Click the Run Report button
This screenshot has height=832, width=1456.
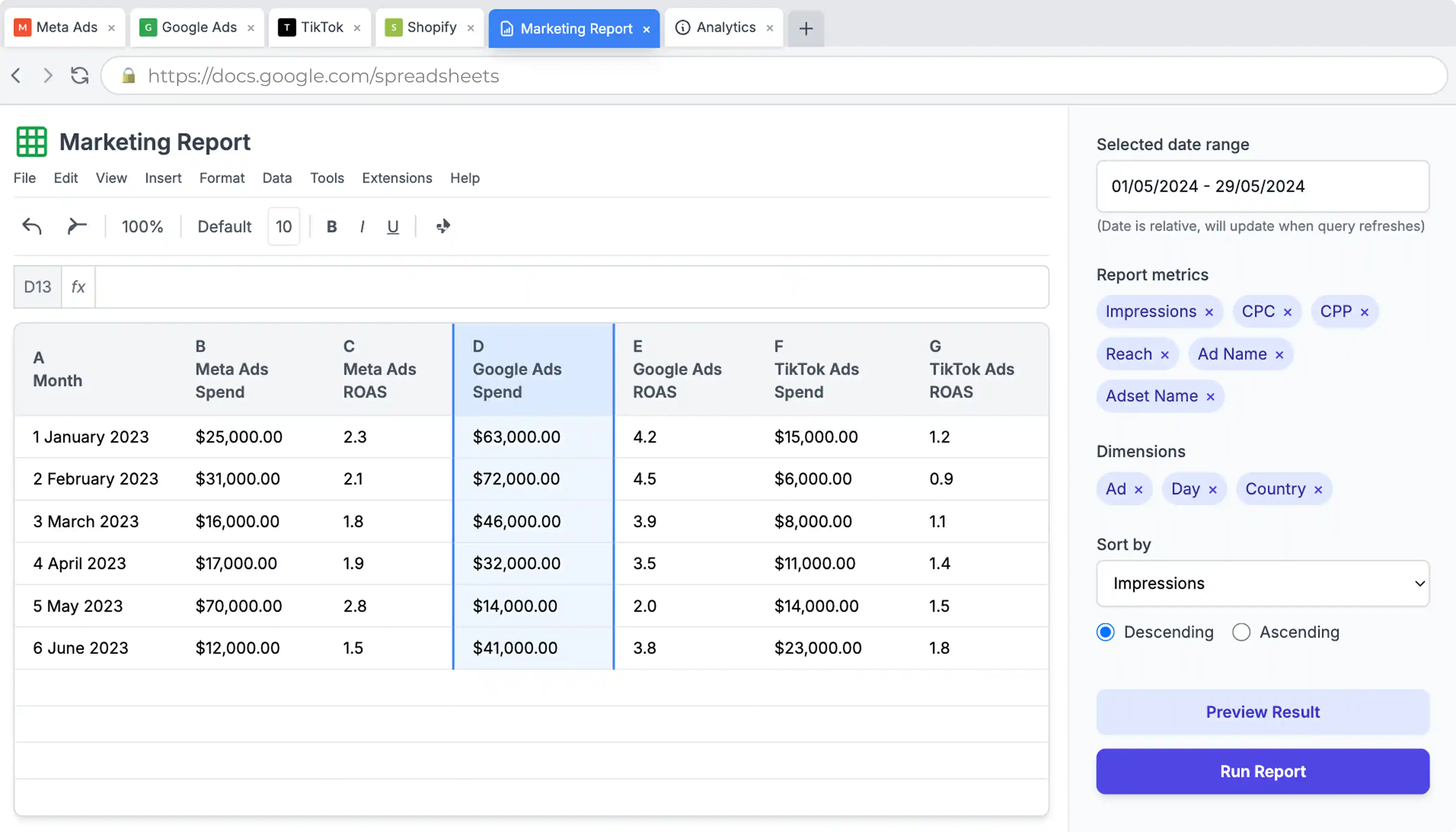click(x=1263, y=771)
